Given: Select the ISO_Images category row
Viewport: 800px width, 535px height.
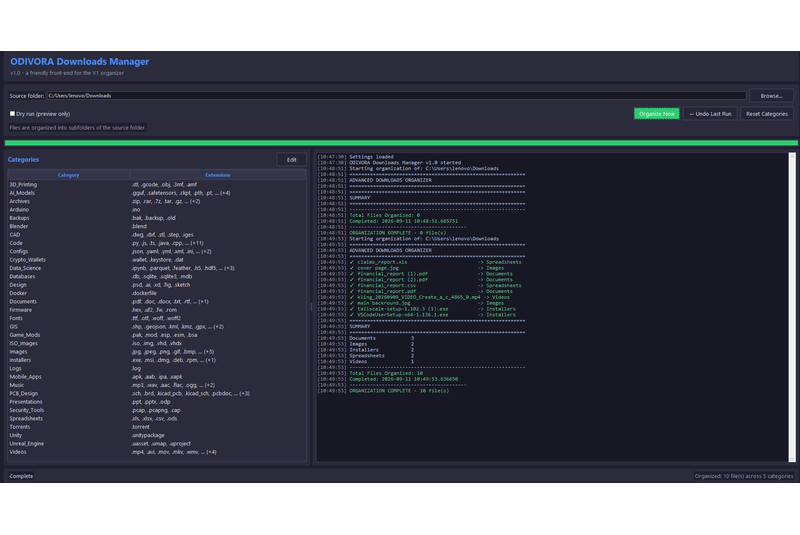Looking at the screenshot, I should (x=157, y=343).
